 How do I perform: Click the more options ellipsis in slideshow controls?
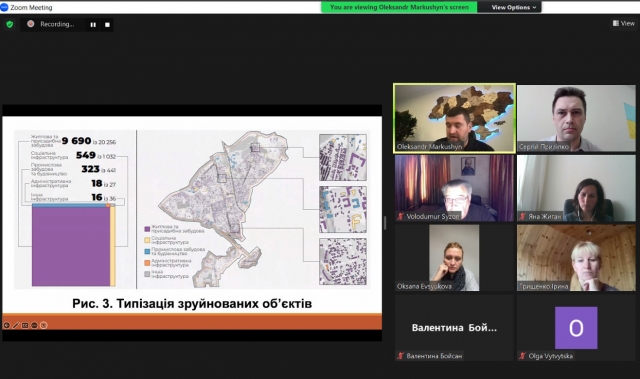pyautogui.click(x=34, y=325)
